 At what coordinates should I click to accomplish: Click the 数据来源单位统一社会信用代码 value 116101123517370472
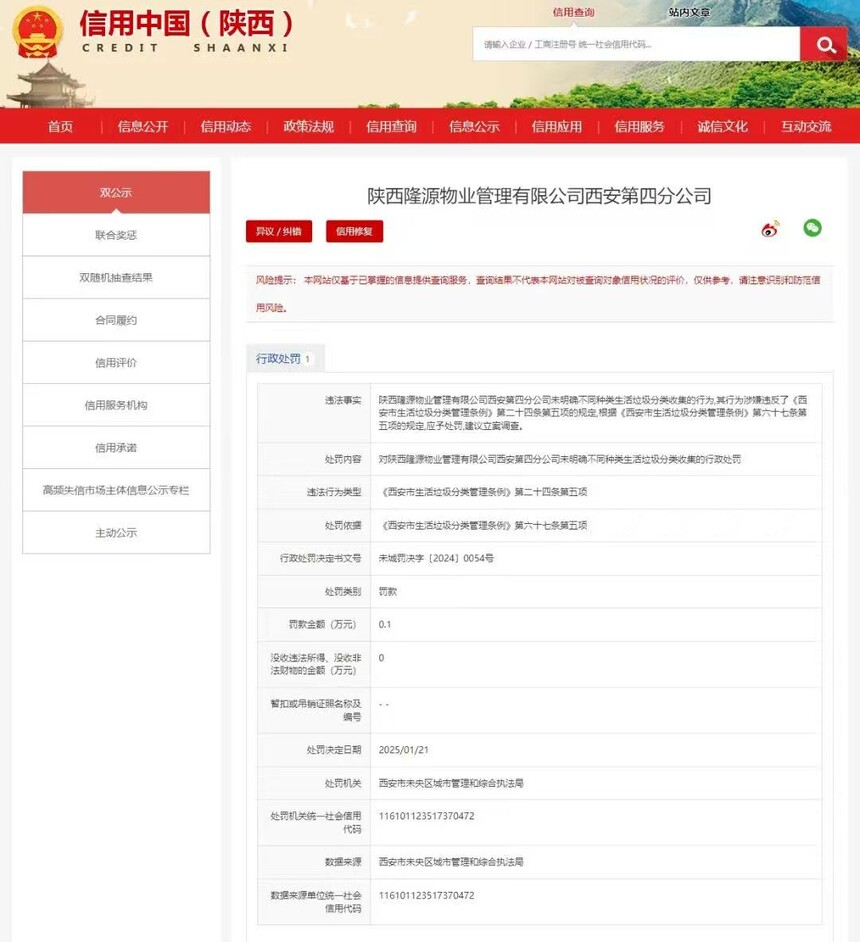[426, 895]
